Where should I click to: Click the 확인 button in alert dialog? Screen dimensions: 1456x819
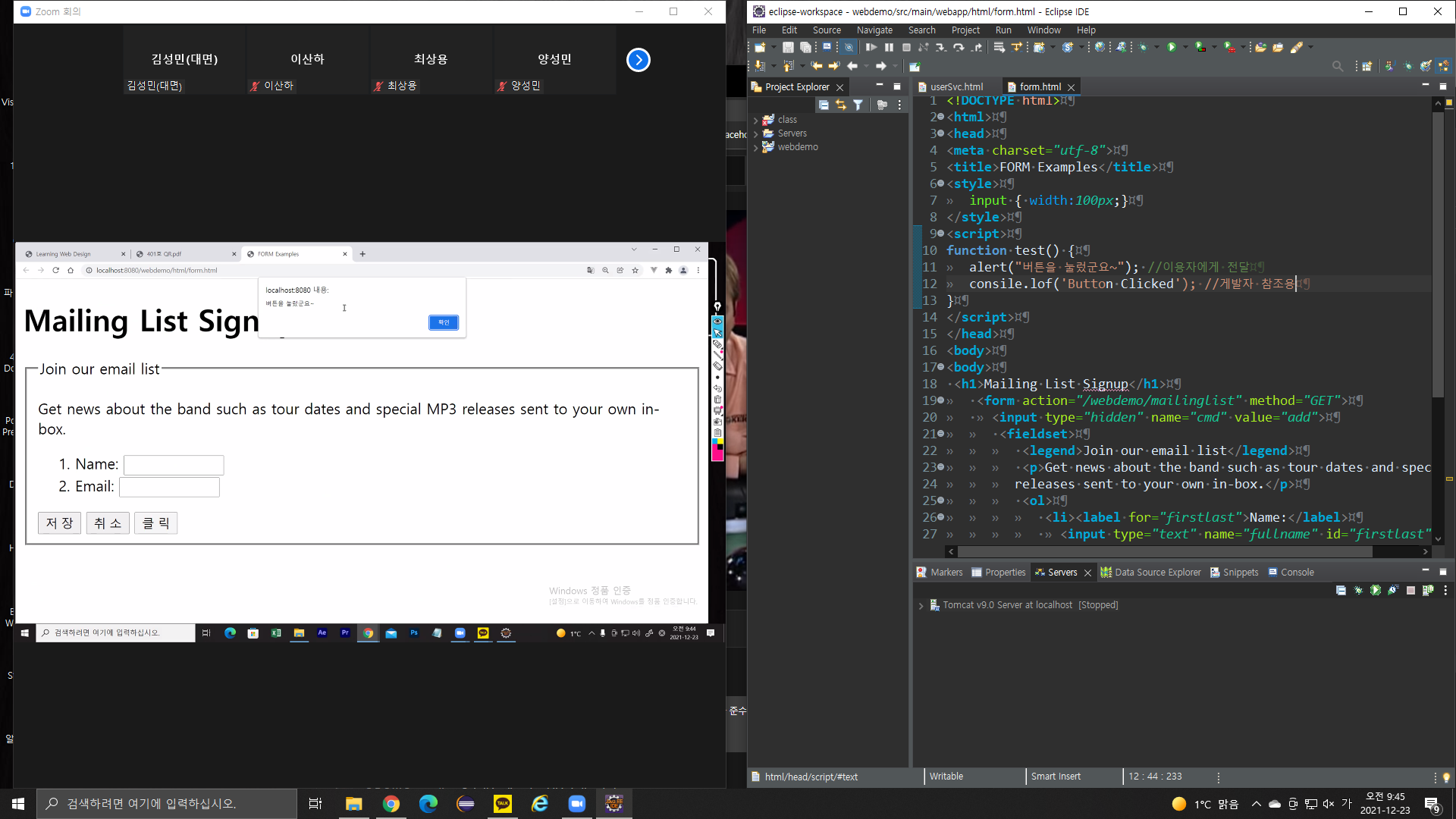(444, 322)
